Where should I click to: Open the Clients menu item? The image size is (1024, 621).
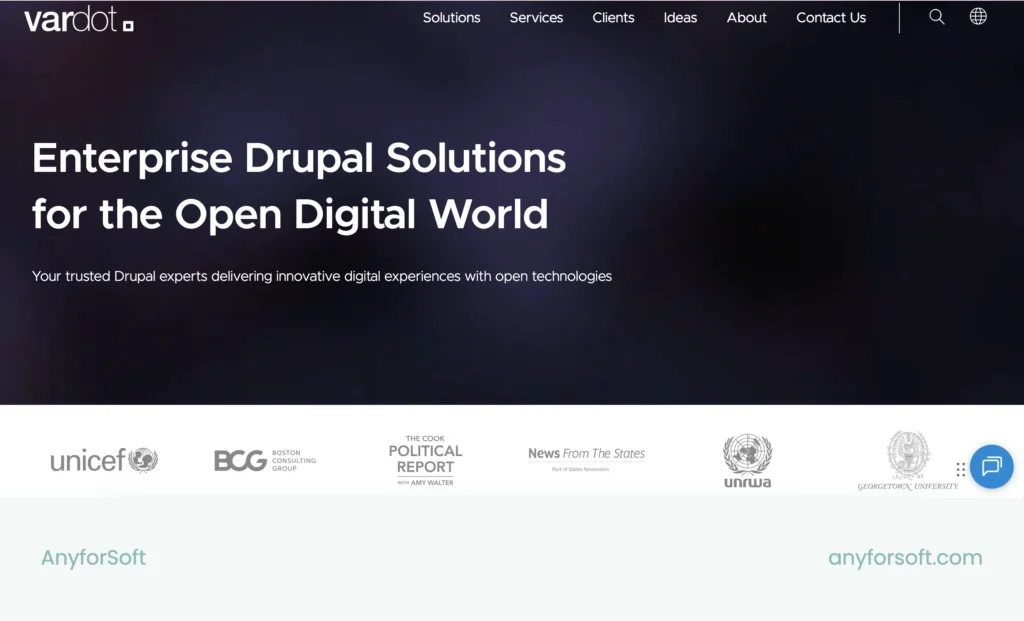point(613,18)
